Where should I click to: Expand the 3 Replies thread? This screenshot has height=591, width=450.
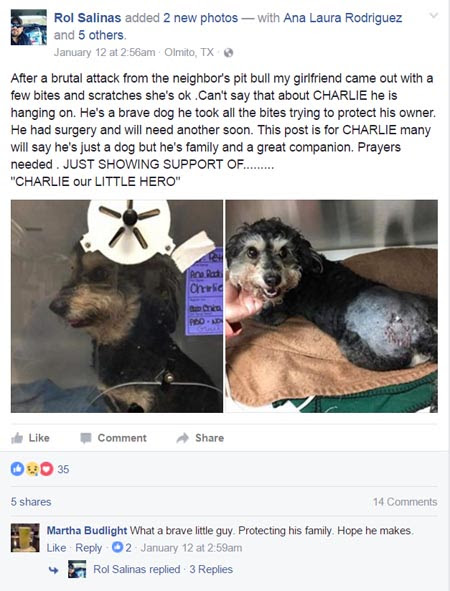[211, 569]
